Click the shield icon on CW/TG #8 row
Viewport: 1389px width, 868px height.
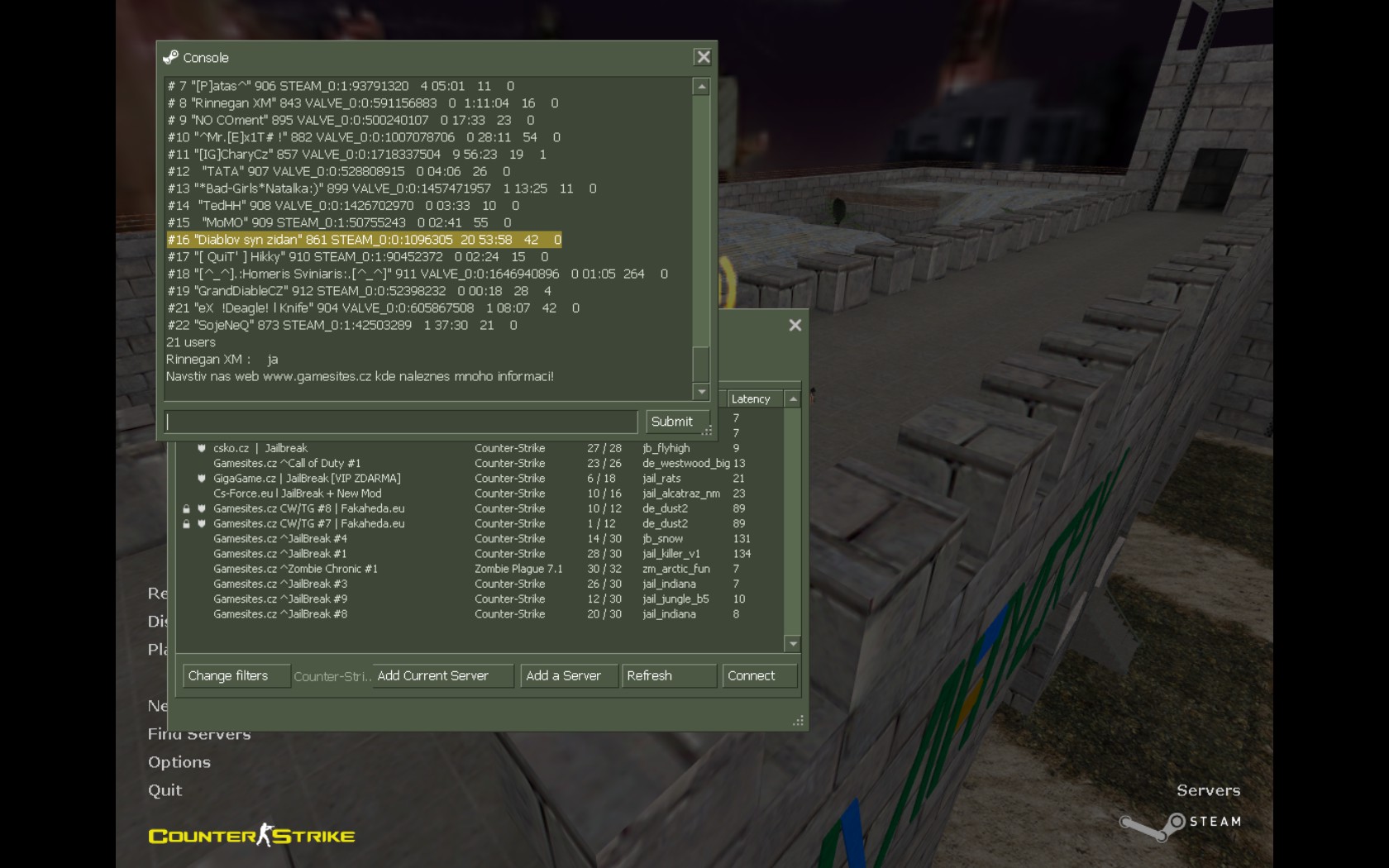201,508
